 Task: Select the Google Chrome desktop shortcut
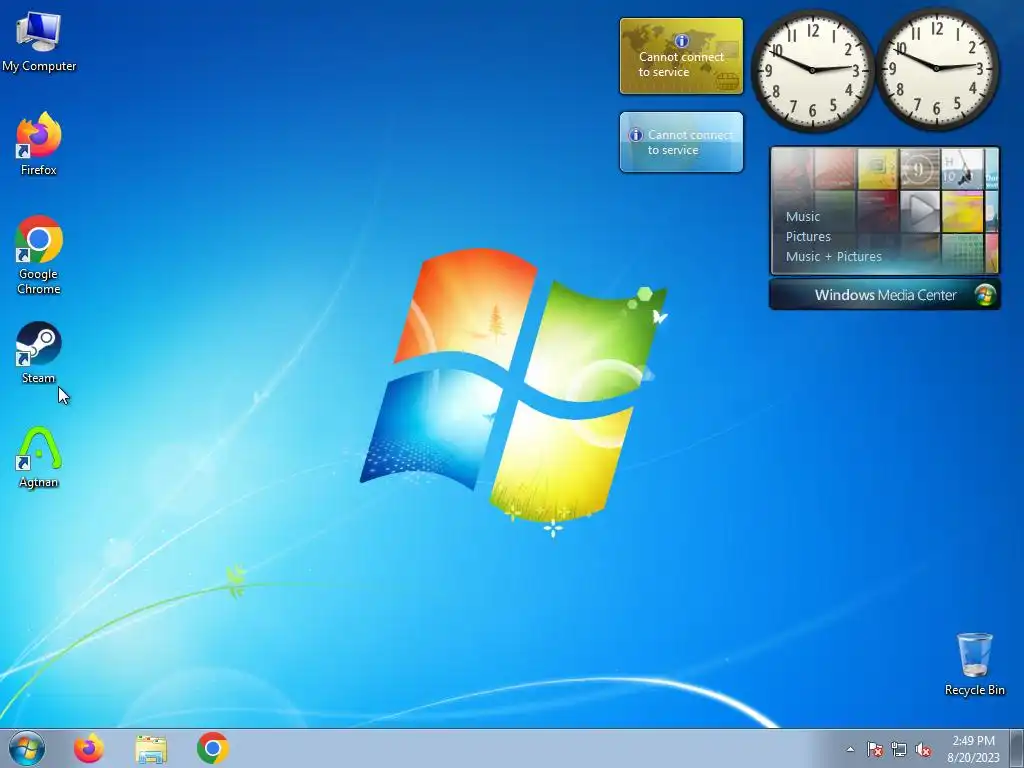click(x=39, y=255)
